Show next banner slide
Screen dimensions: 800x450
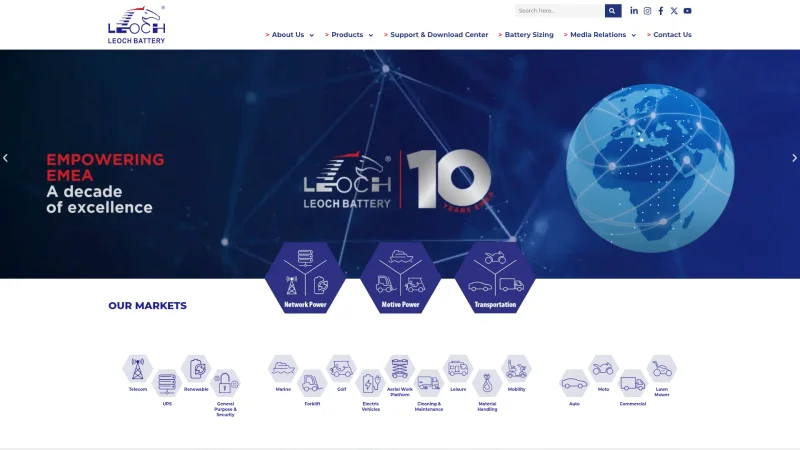[x=794, y=158]
